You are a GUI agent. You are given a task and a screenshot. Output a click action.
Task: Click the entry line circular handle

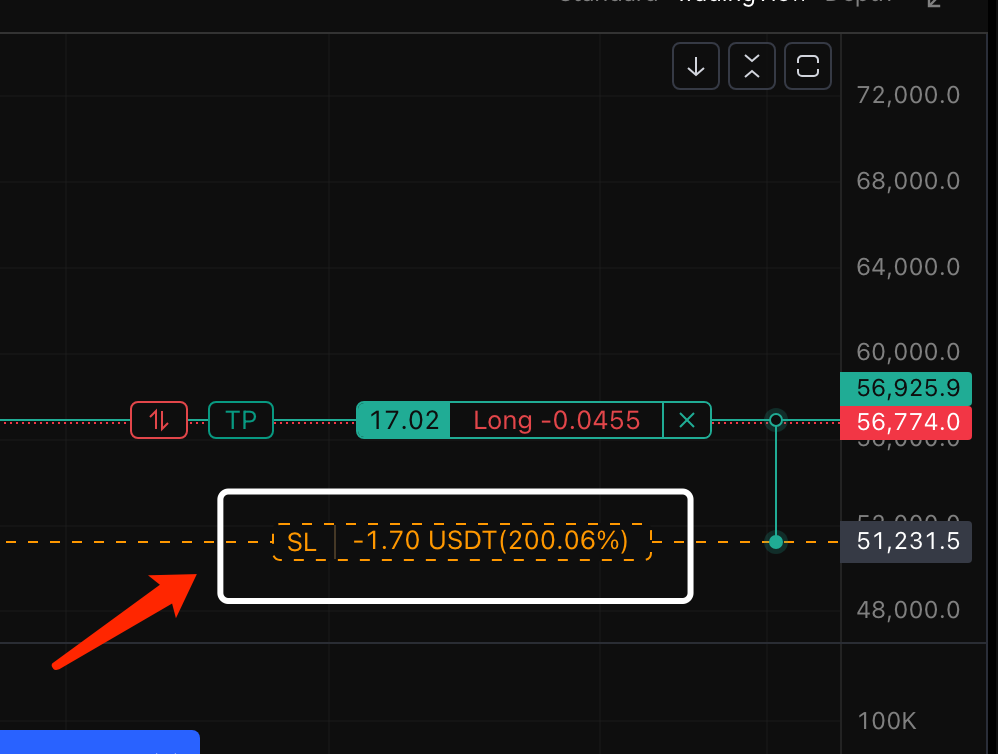click(x=775, y=420)
